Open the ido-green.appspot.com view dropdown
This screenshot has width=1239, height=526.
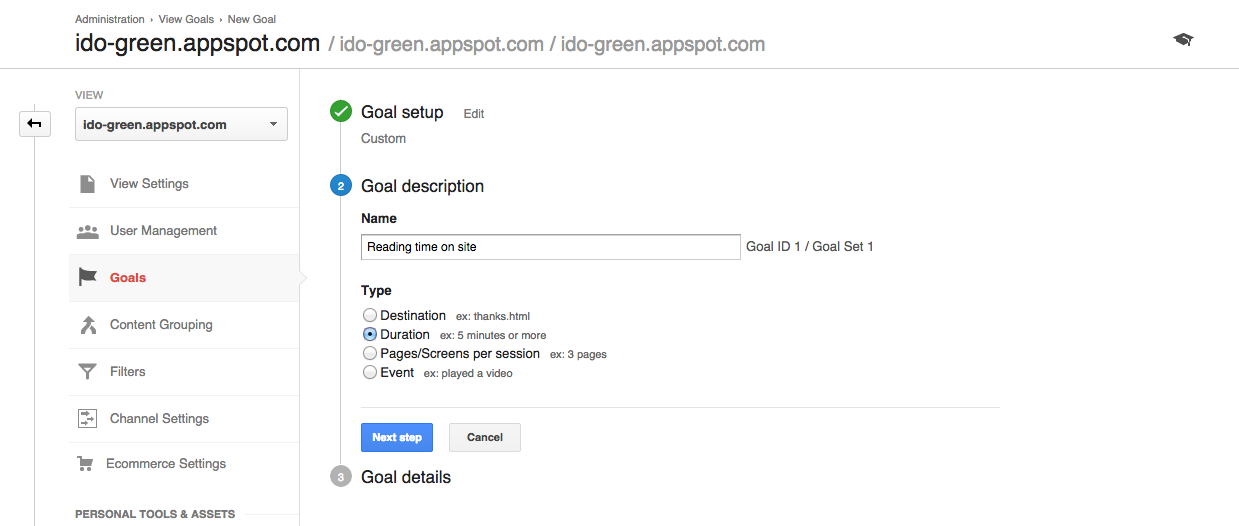181,125
